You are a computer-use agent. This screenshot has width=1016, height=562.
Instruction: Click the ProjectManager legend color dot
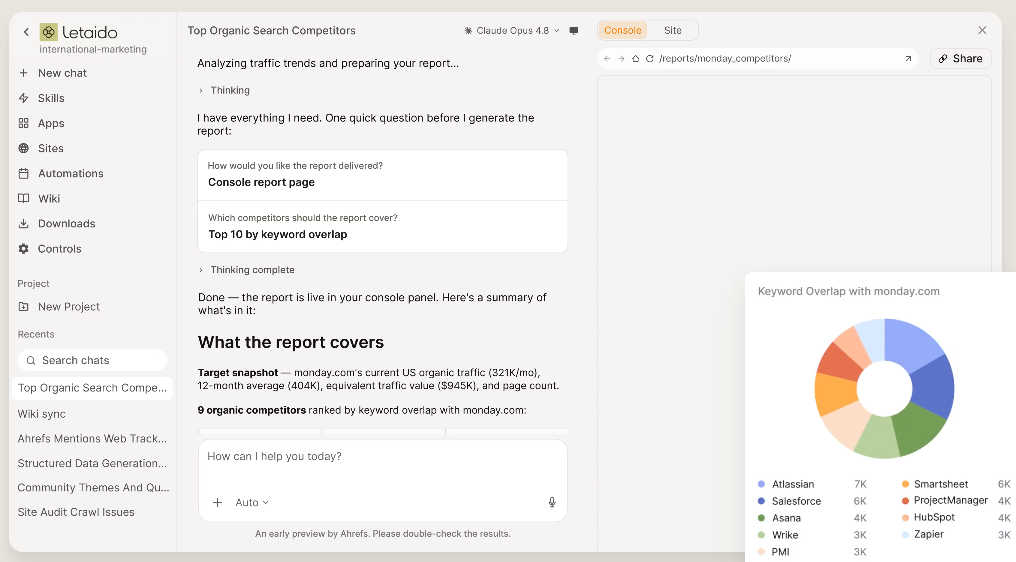[905, 500]
